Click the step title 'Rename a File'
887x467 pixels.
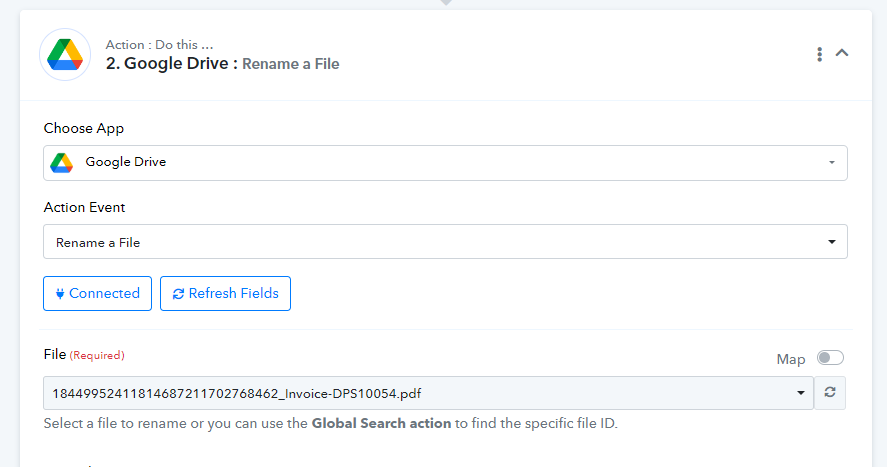point(291,64)
